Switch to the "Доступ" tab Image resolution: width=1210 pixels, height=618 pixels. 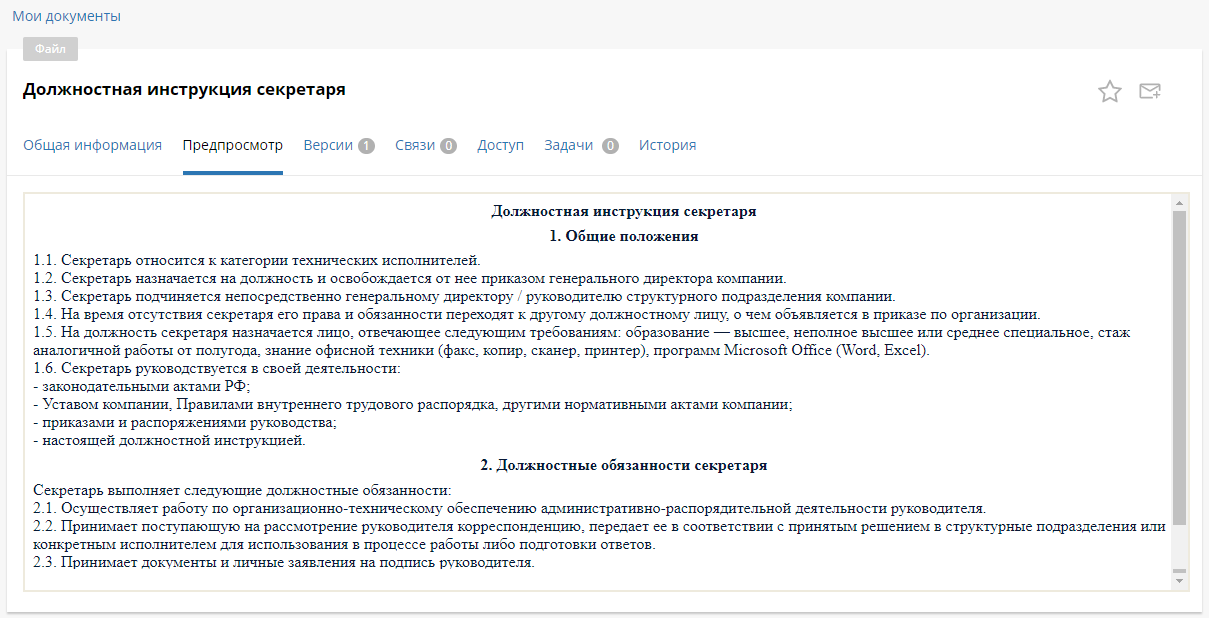tap(500, 144)
